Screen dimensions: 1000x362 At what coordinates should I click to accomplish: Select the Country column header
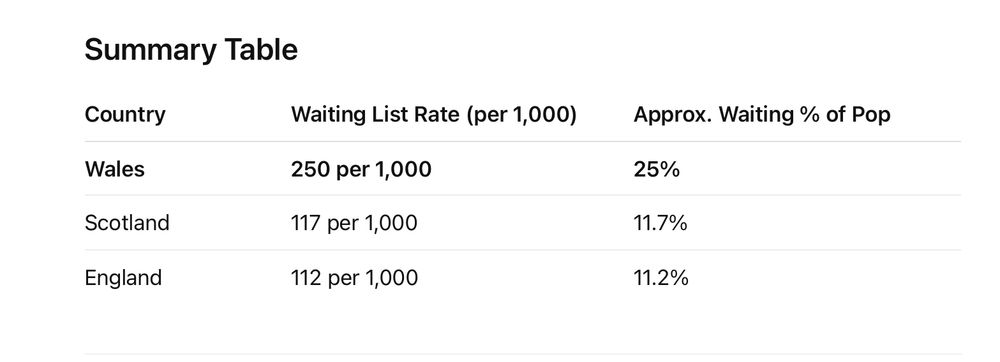coord(125,115)
